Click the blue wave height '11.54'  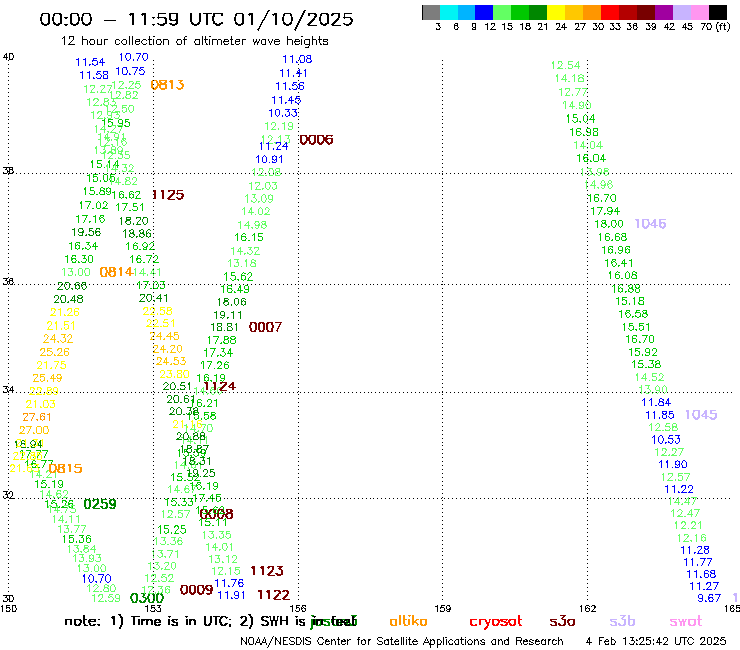[90, 62]
